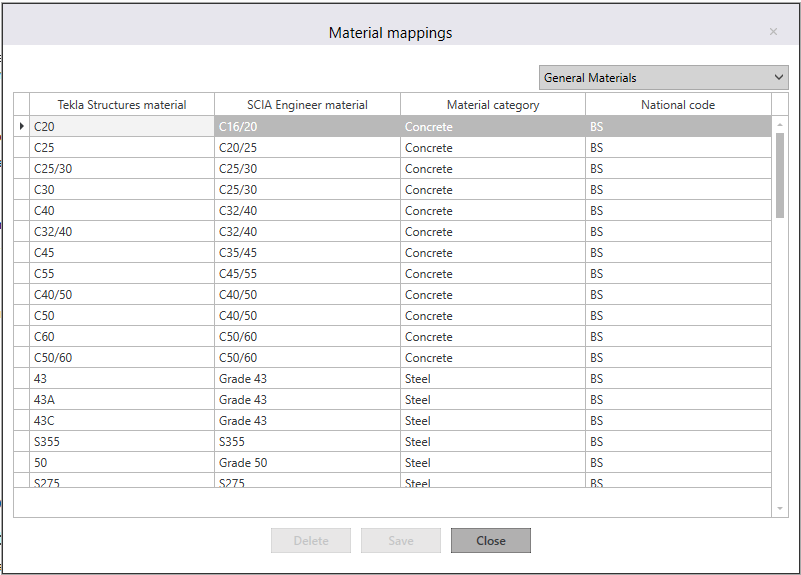Click the Tekla Structures material column header
Image resolution: width=801 pixels, height=575 pixels.
point(122,105)
